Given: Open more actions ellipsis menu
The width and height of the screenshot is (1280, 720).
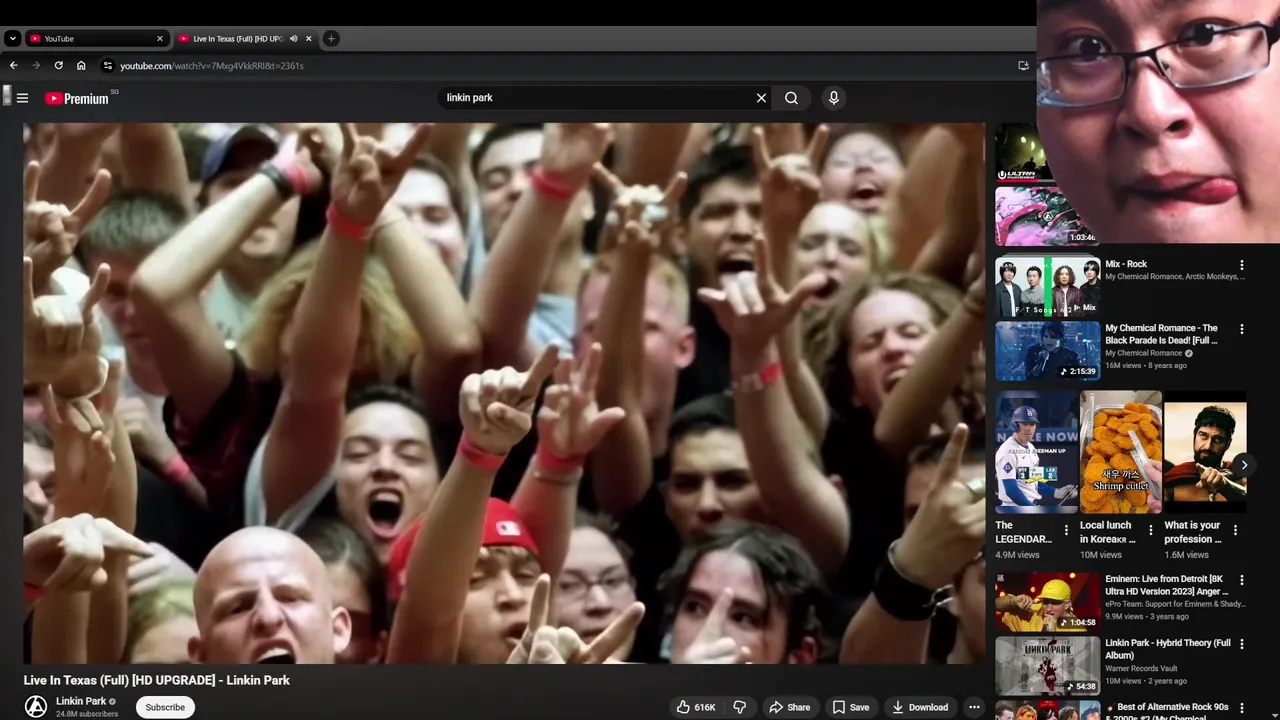Looking at the screenshot, I should pyautogui.click(x=974, y=707).
